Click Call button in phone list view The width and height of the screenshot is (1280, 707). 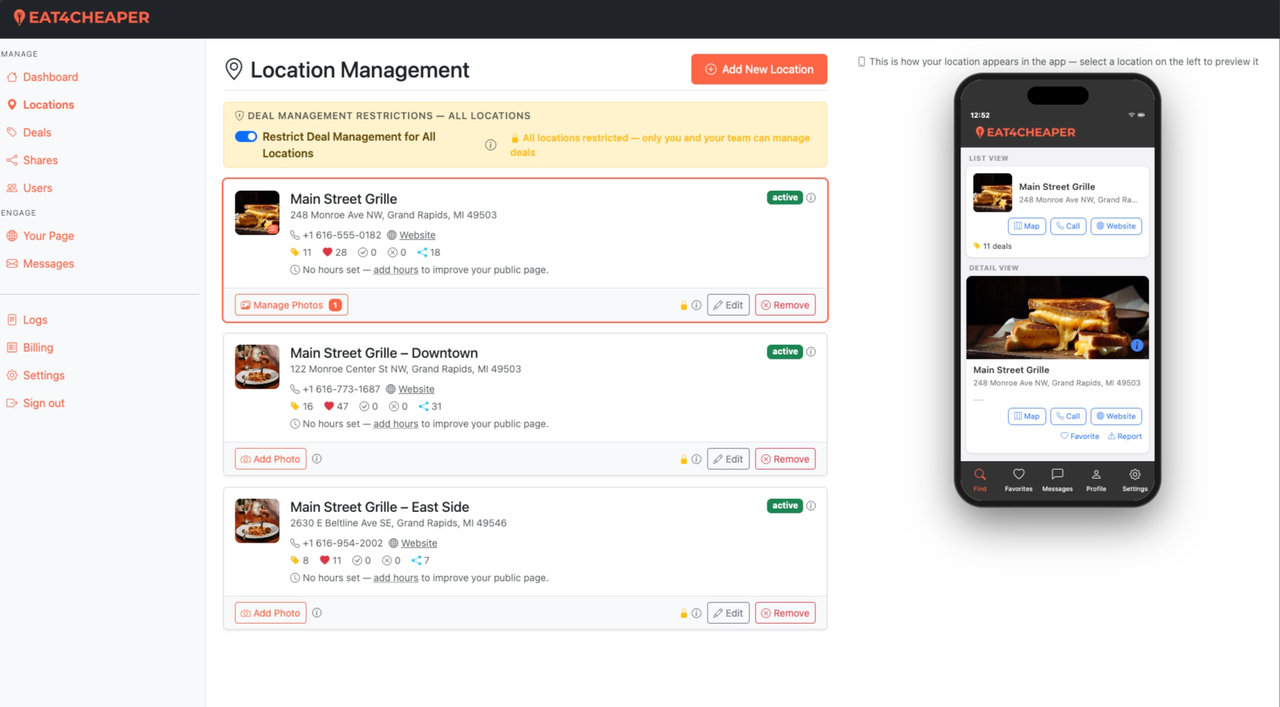[x=1068, y=226]
